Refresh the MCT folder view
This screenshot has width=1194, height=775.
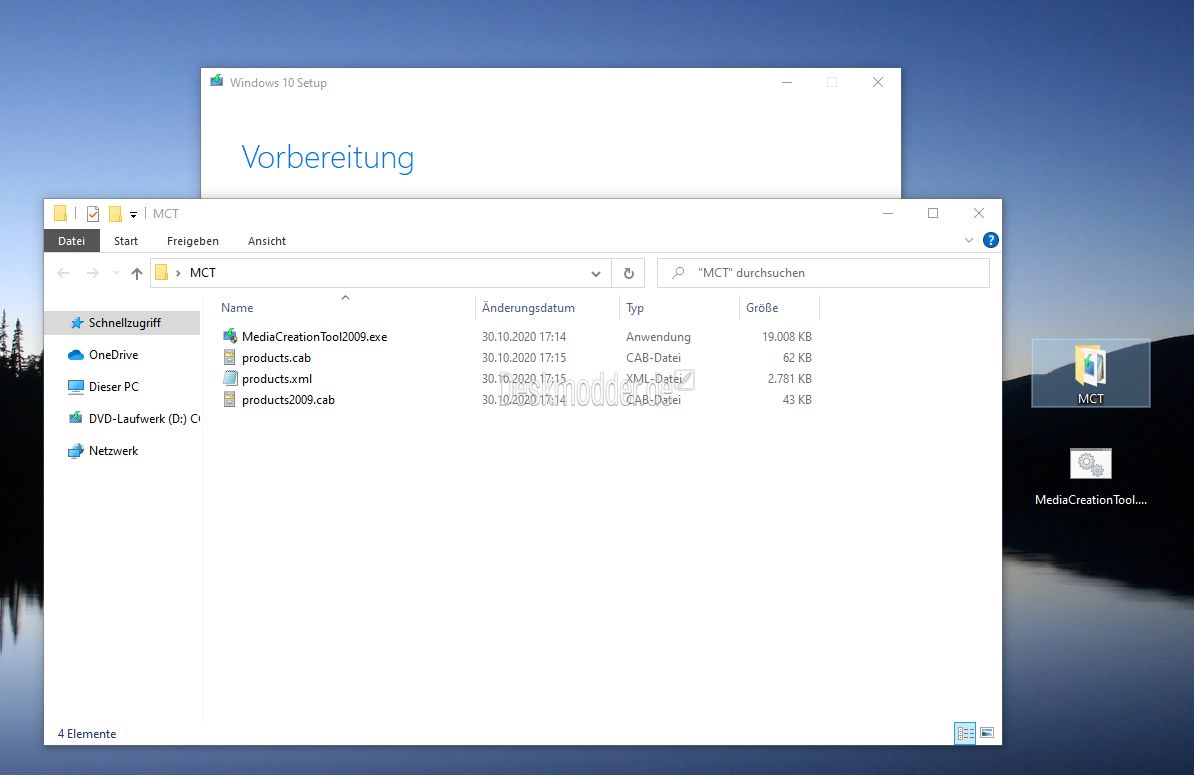pos(629,273)
